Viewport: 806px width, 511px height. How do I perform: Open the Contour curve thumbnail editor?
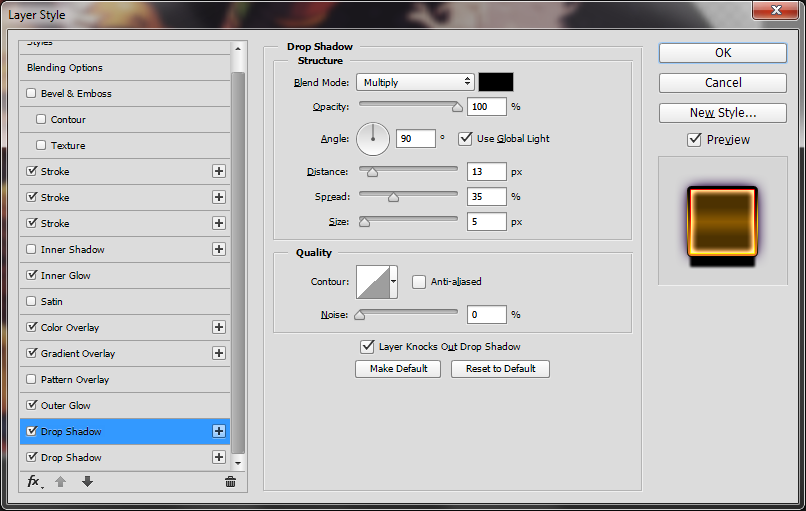tap(373, 282)
